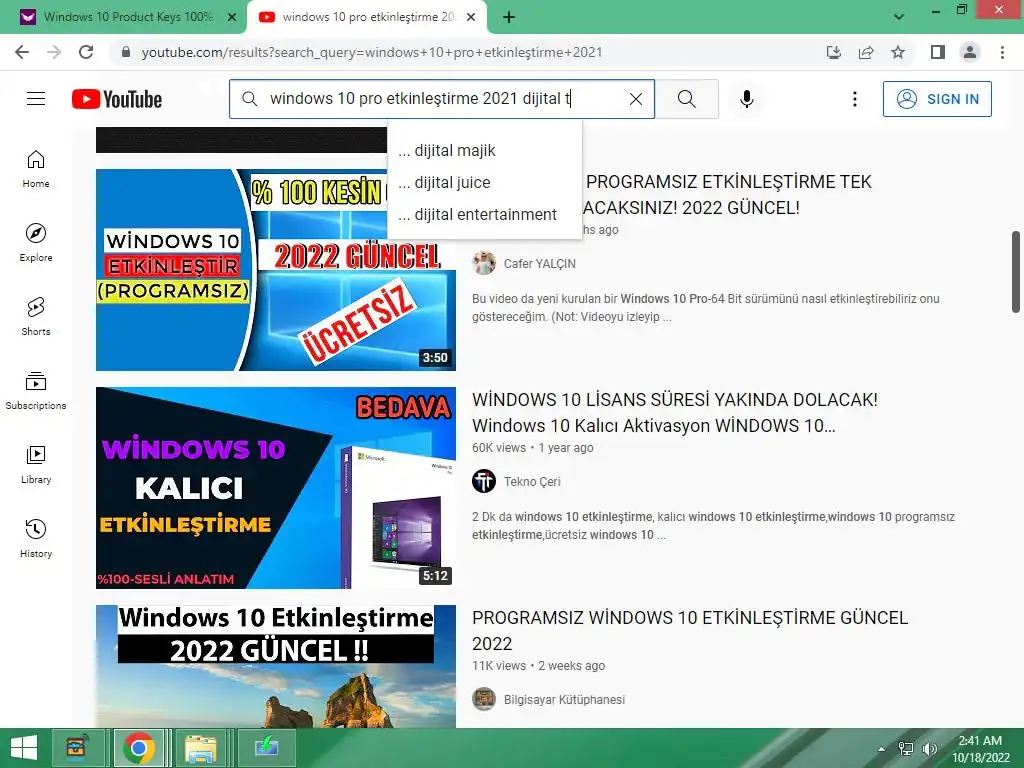Choose suggestion 'dijital juice'
This screenshot has height=768, width=1024.
pyautogui.click(x=485, y=182)
